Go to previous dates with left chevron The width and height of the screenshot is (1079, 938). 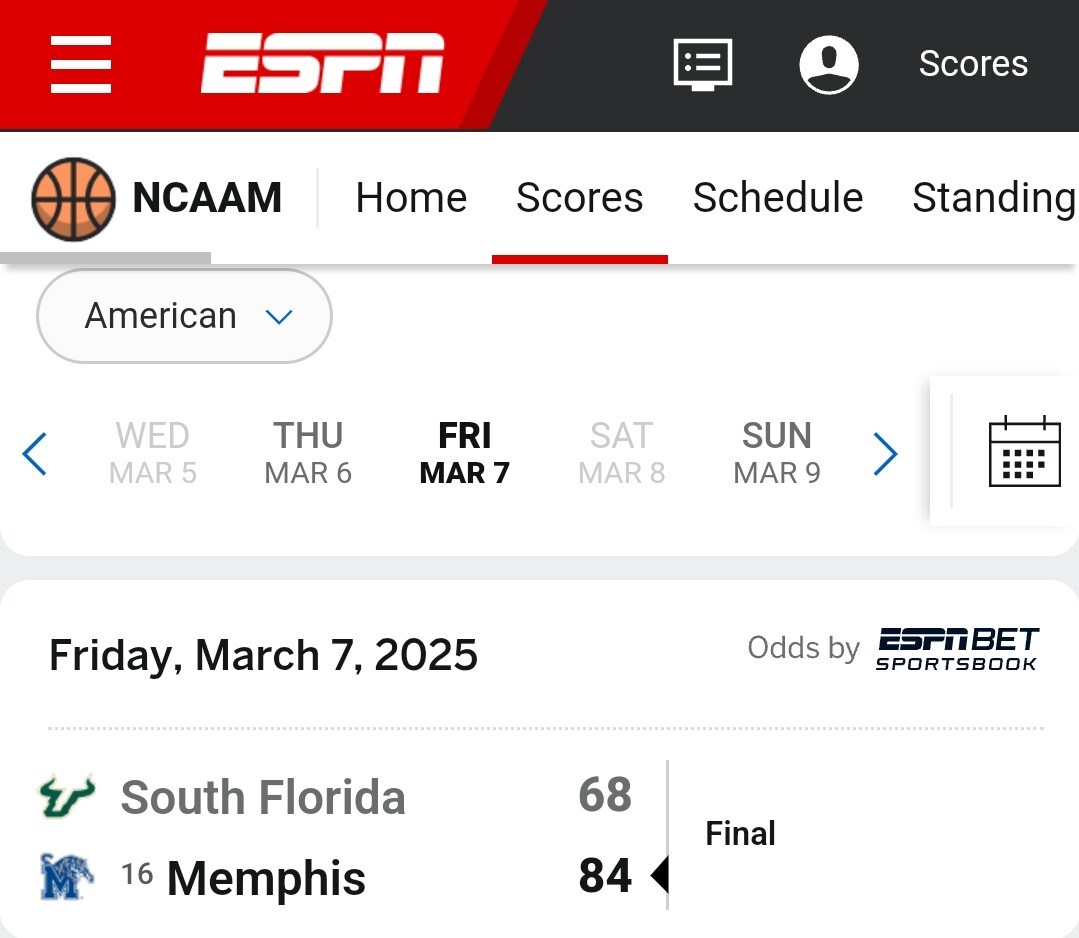[x=34, y=454]
